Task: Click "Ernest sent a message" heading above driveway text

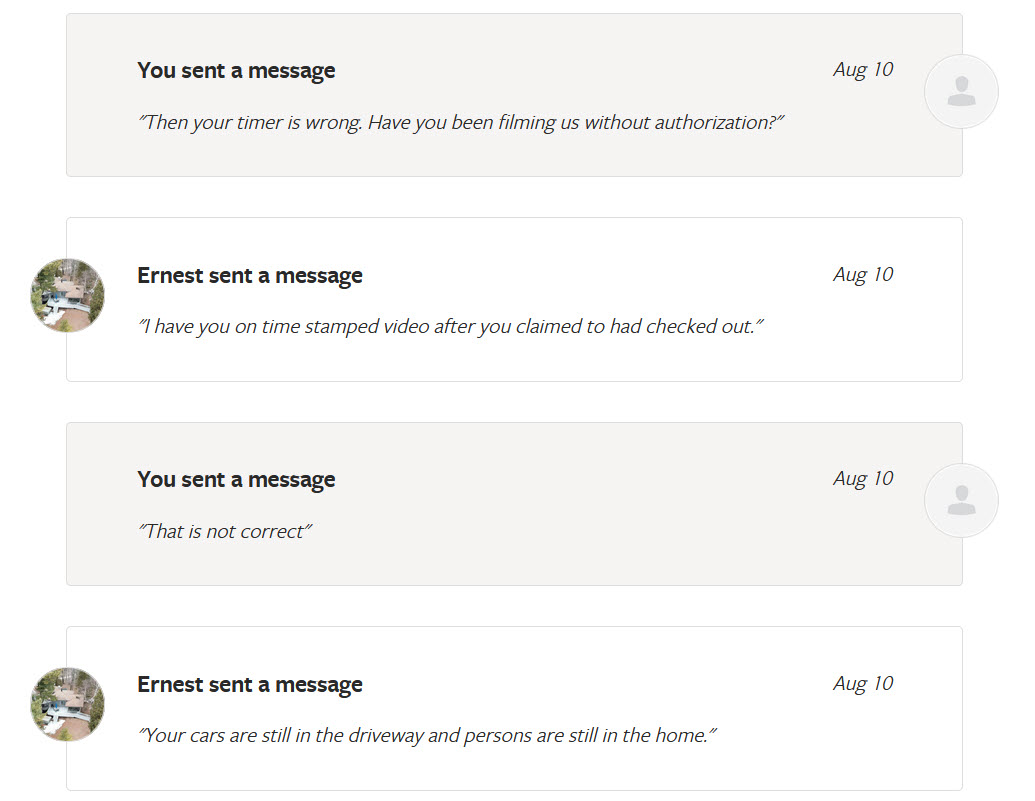Action: point(250,685)
